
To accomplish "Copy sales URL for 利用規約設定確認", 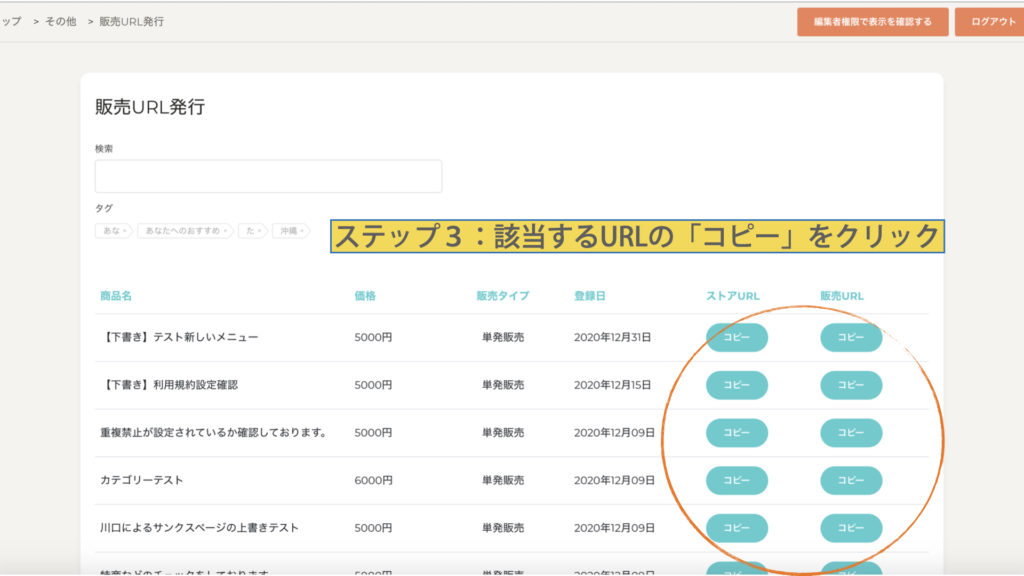I will click(x=851, y=385).
